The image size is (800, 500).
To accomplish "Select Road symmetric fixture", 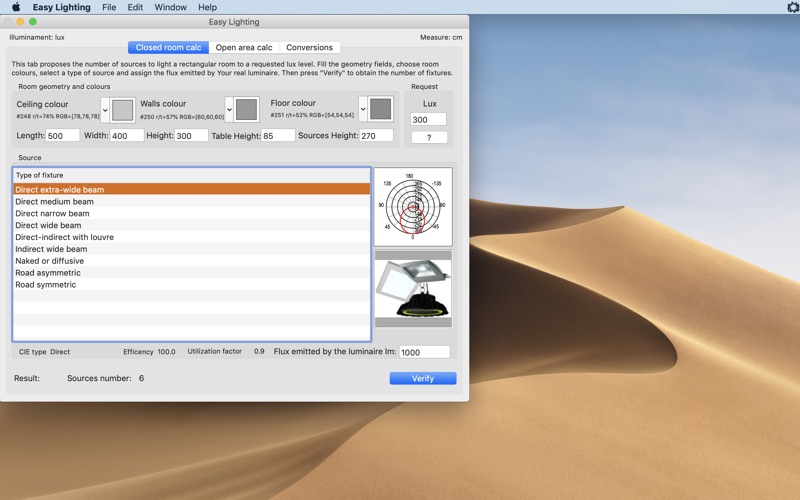I will point(192,285).
